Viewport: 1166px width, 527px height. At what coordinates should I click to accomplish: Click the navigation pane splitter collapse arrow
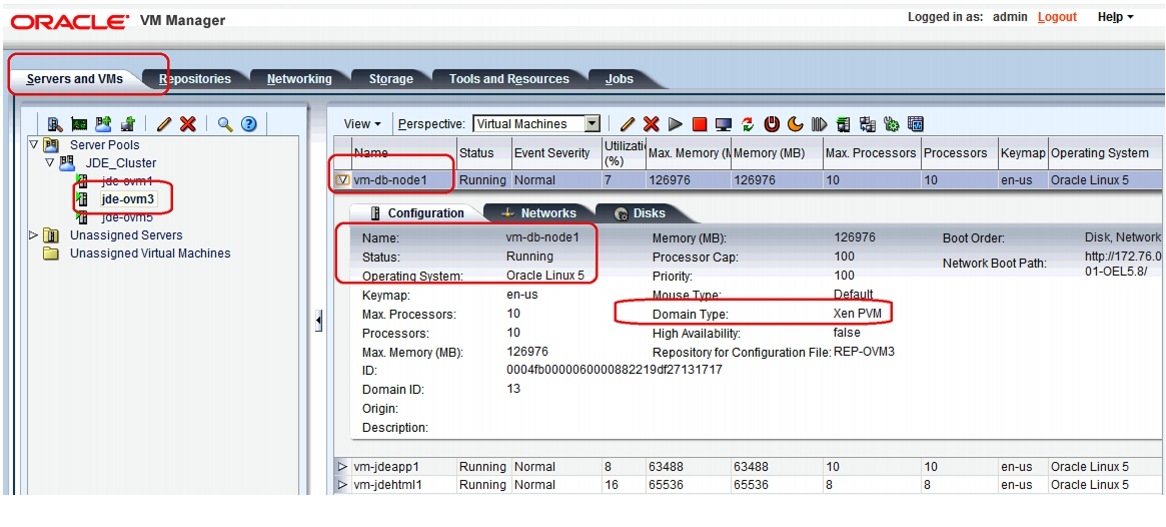[x=318, y=321]
